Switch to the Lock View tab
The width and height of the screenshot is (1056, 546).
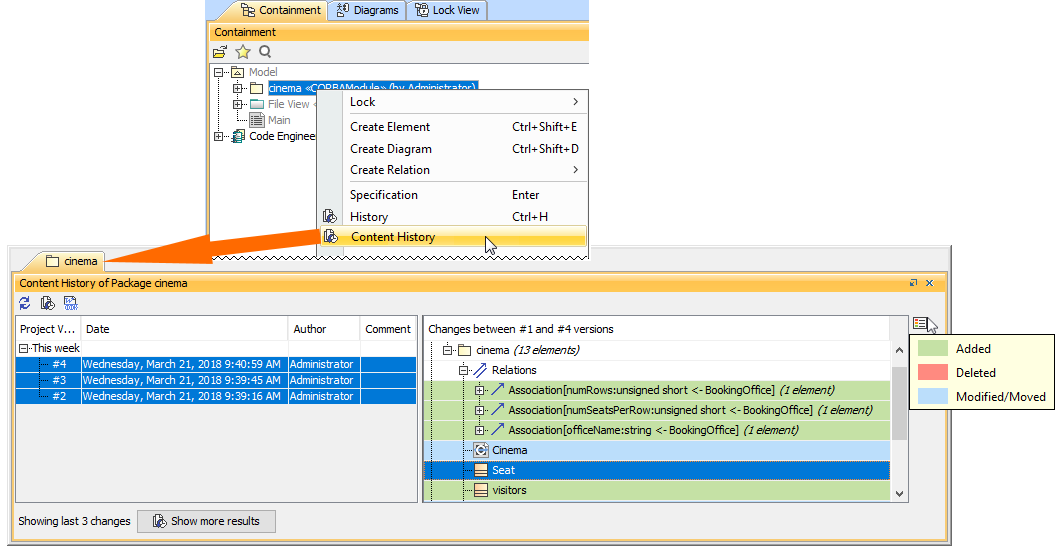[x=447, y=10]
